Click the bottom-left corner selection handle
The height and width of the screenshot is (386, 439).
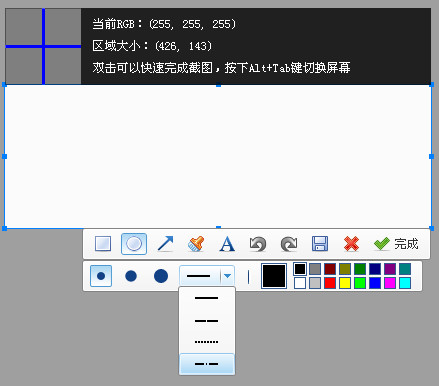pyautogui.click(x=4, y=228)
